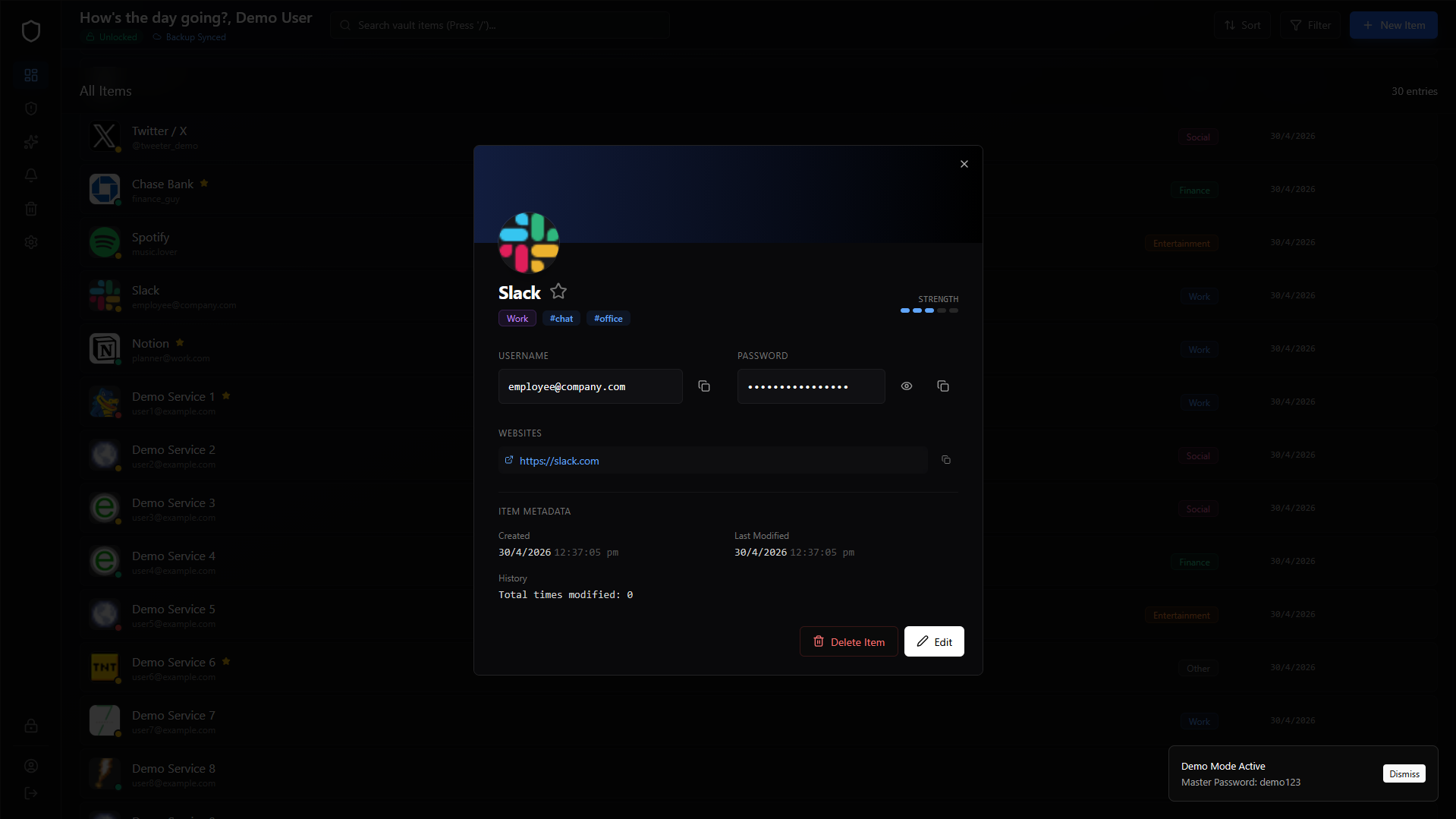Image resolution: width=1456 pixels, height=819 pixels.
Task: Select the security shield sidebar icon
Action: pyautogui.click(x=31, y=109)
